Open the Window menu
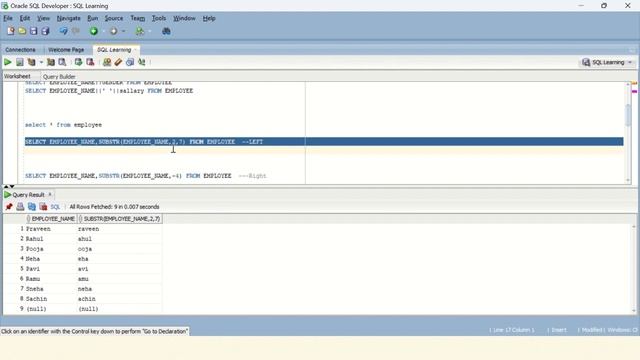Viewport: 640px width, 360px height. (x=184, y=18)
